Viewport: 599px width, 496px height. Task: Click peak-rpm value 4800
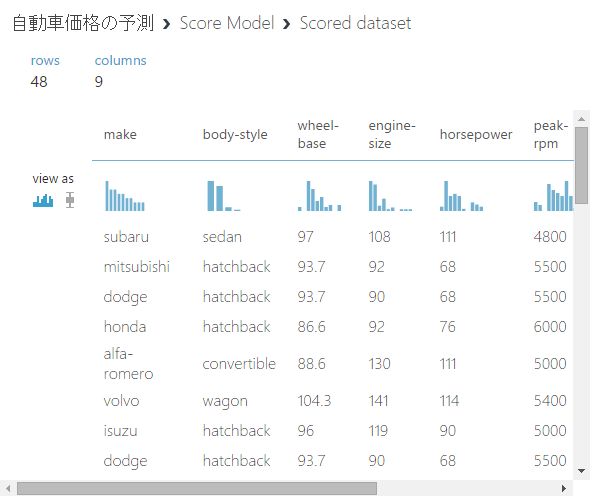(x=550, y=237)
